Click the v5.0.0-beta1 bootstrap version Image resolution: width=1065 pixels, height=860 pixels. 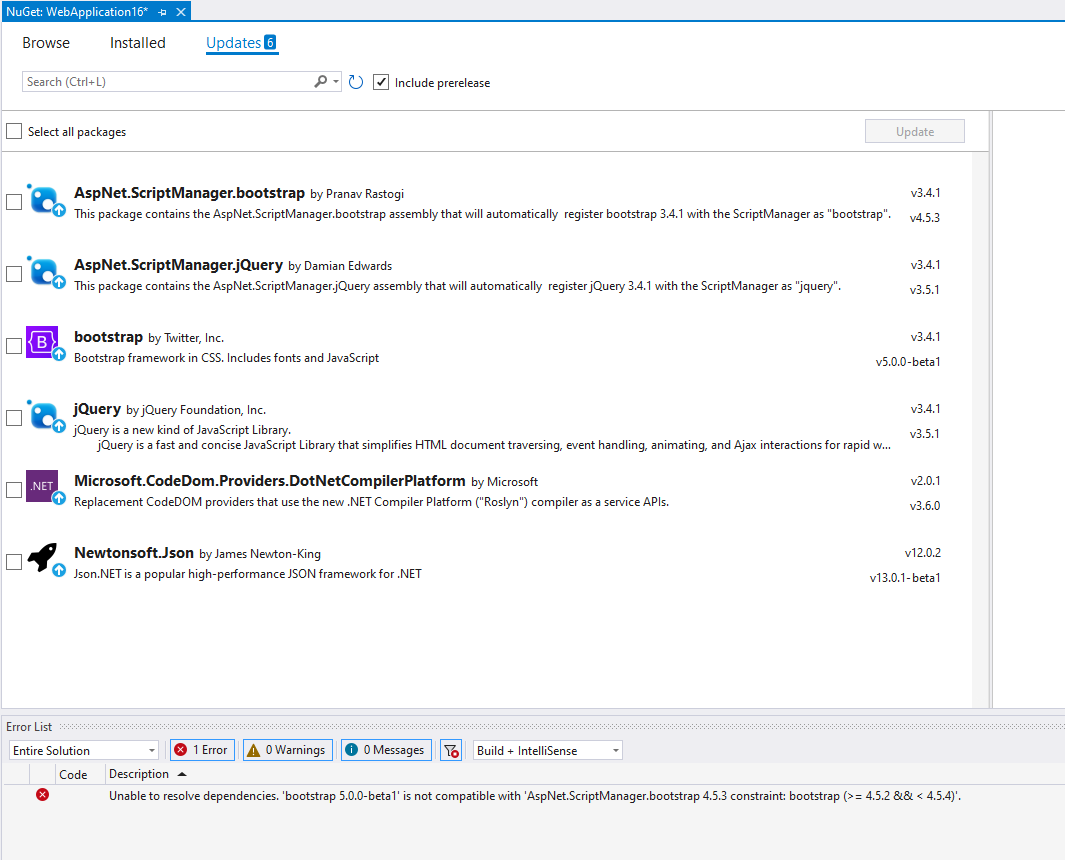point(907,361)
